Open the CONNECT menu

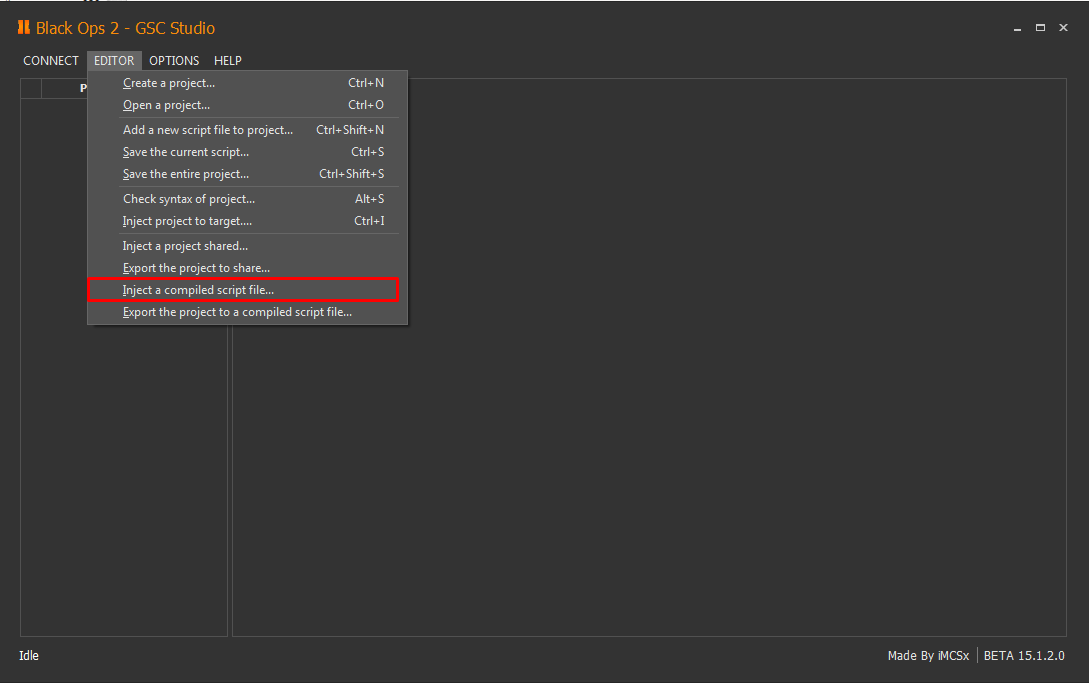pyautogui.click(x=51, y=60)
